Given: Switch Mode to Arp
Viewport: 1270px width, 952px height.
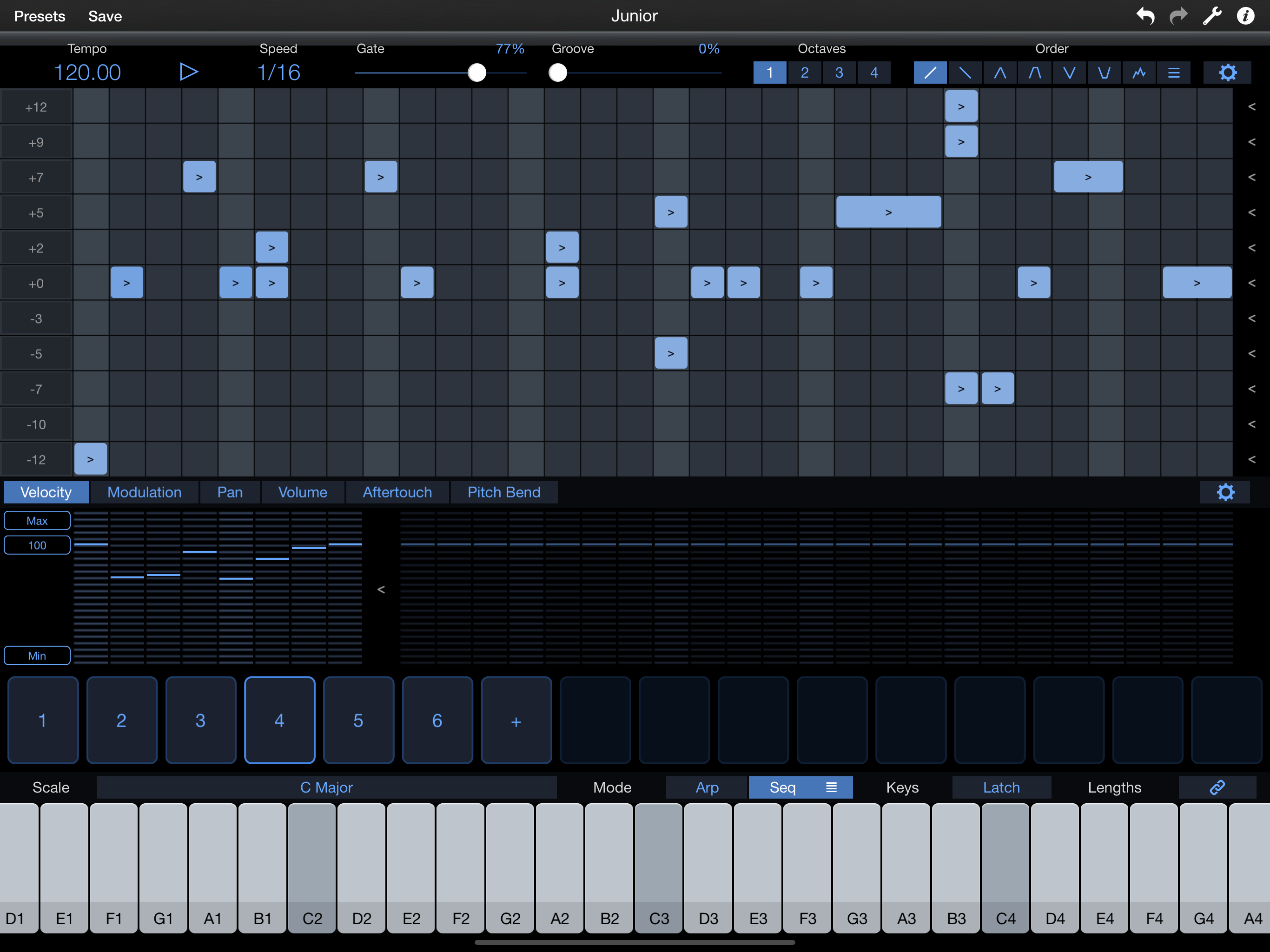Looking at the screenshot, I should (707, 787).
